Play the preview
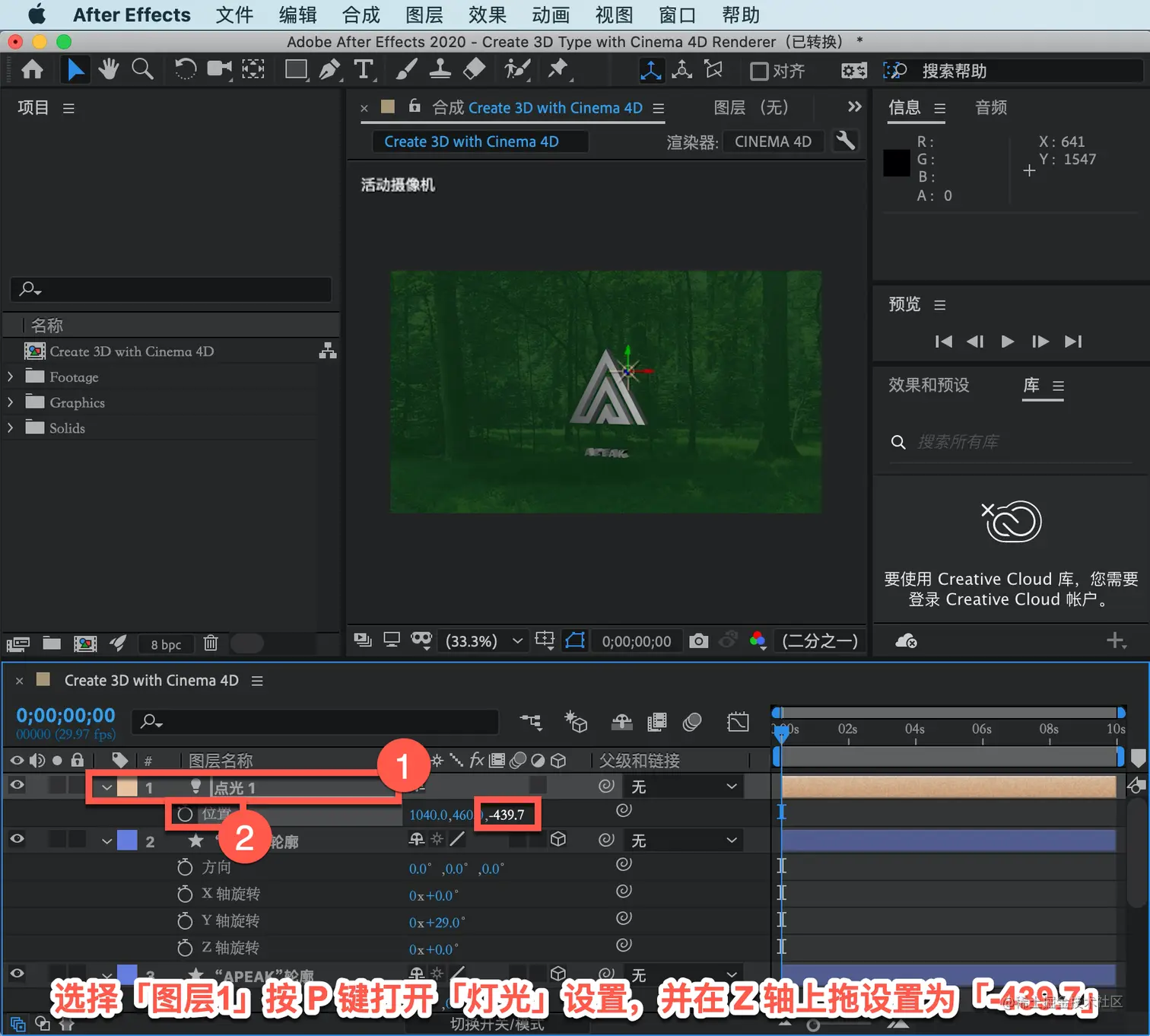 click(1008, 342)
